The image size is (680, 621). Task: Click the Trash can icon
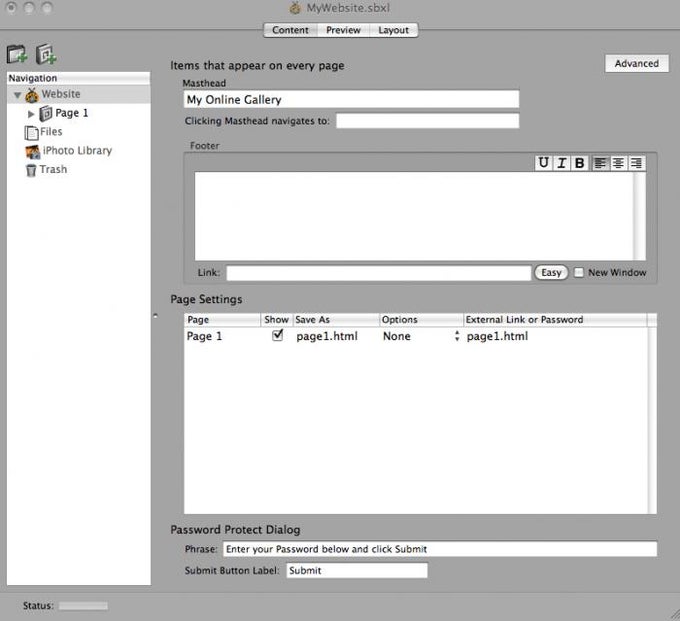pos(31,170)
